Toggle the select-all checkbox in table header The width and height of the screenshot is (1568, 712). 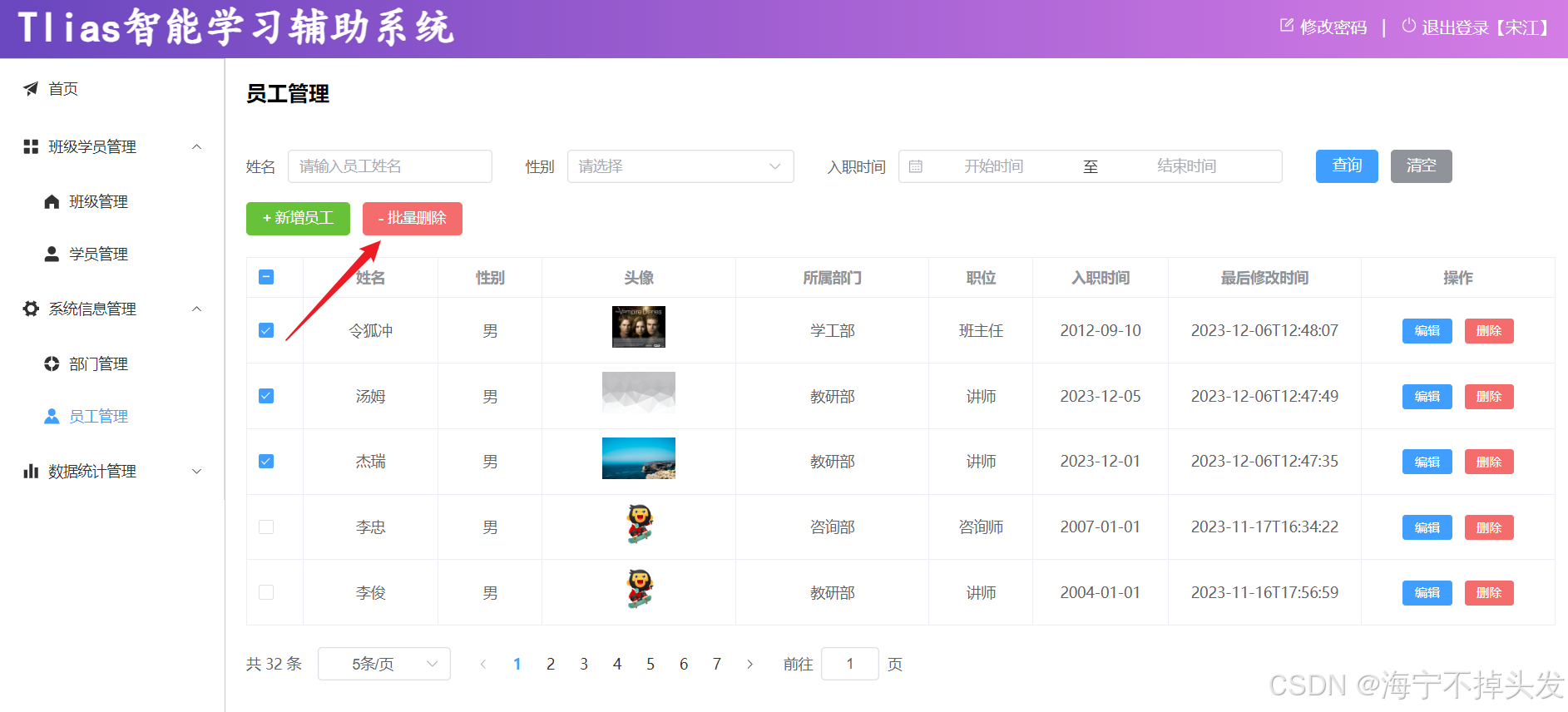(x=266, y=277)
